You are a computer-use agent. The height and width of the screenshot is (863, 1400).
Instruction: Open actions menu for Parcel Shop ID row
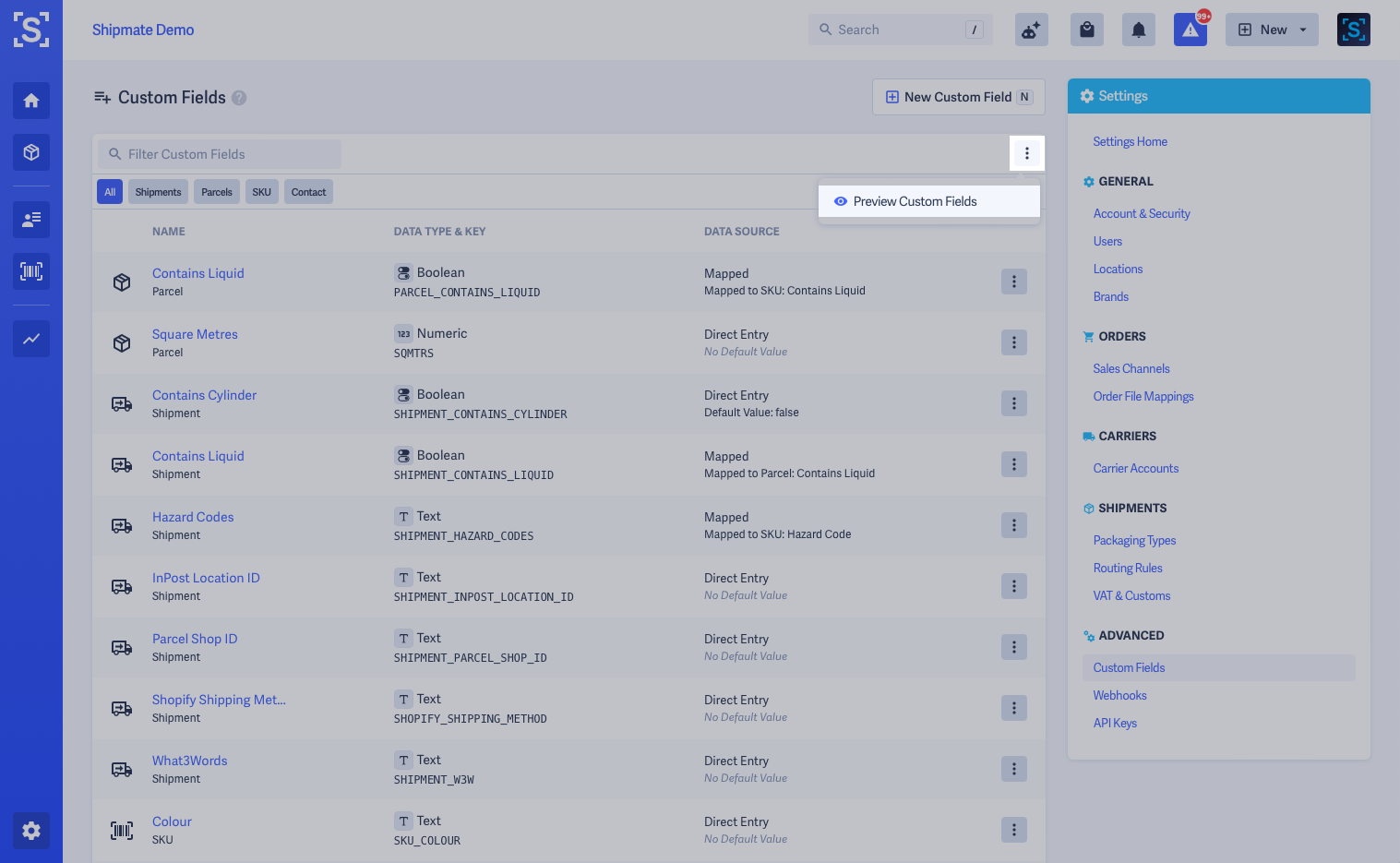coord(1014,647)
